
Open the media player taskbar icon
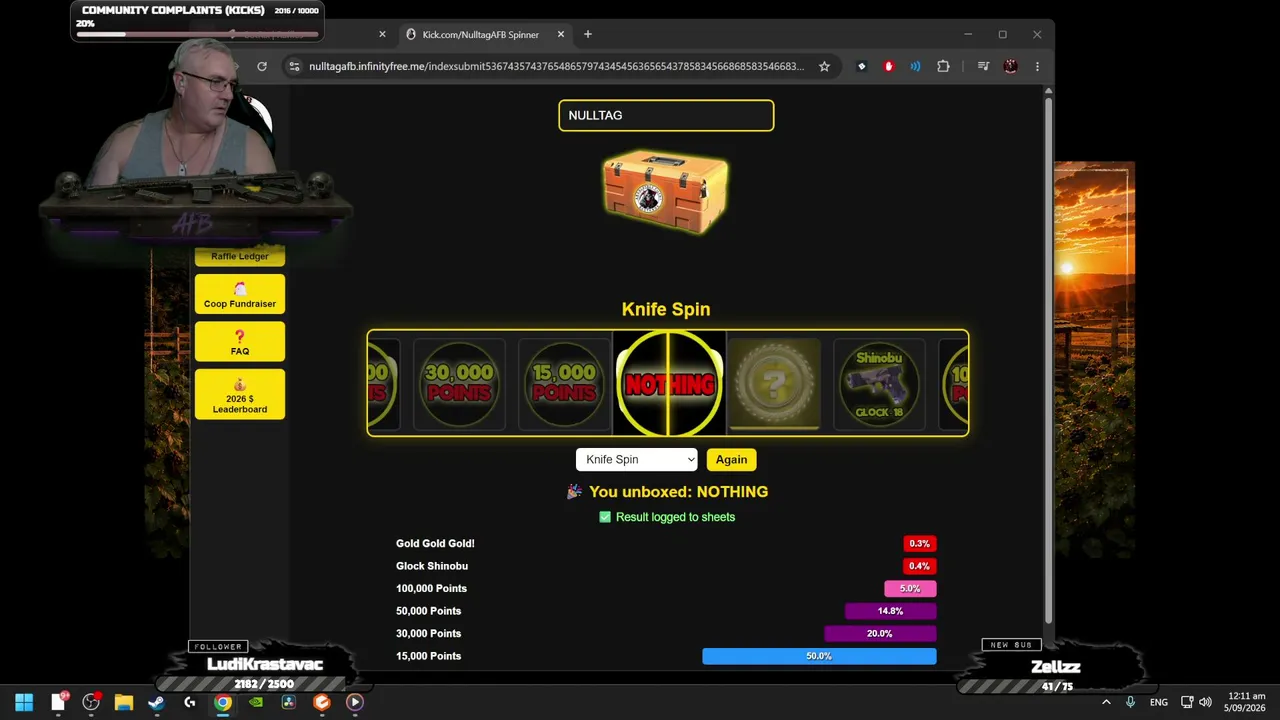(355, 702)
